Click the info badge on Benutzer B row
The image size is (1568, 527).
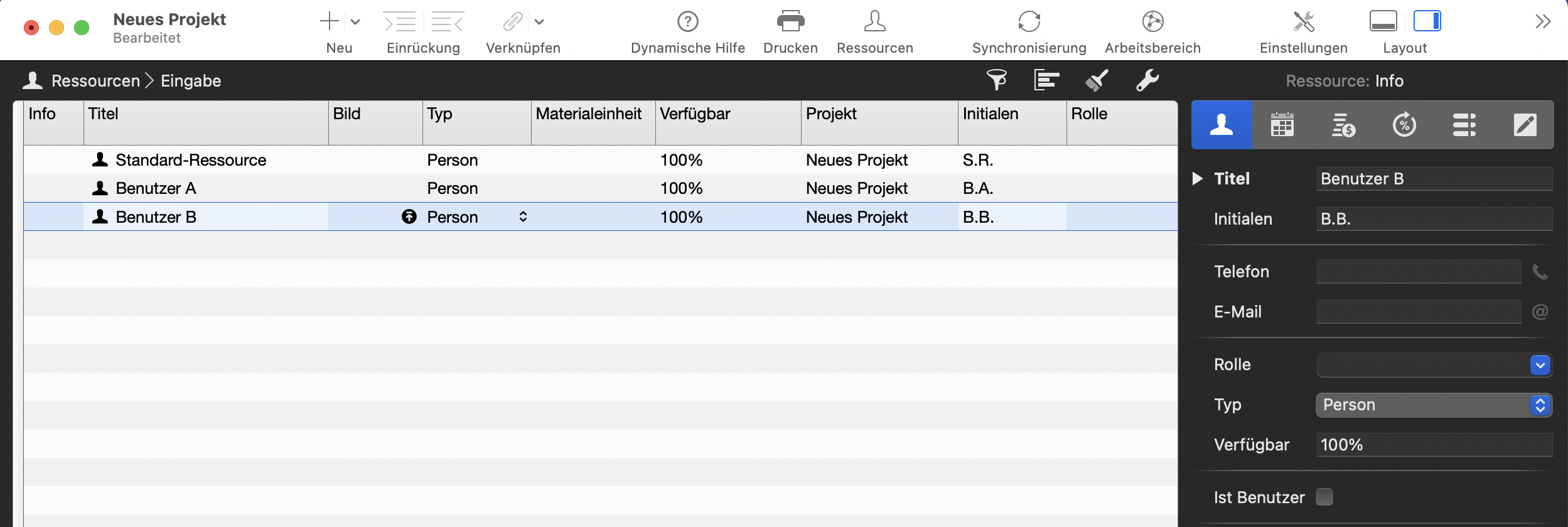(x=410, y=216)
